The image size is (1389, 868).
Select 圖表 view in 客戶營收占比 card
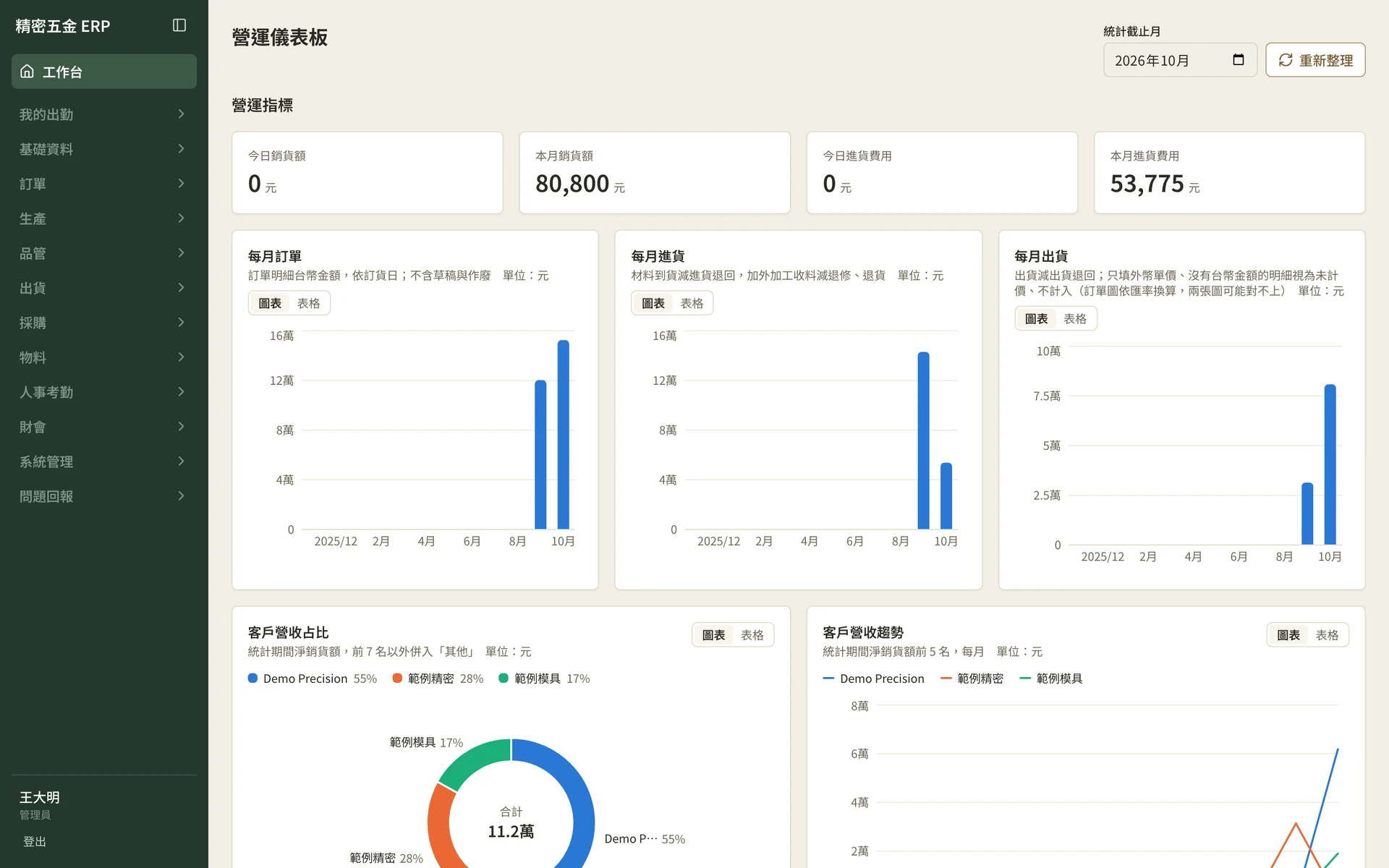[713, 634]
